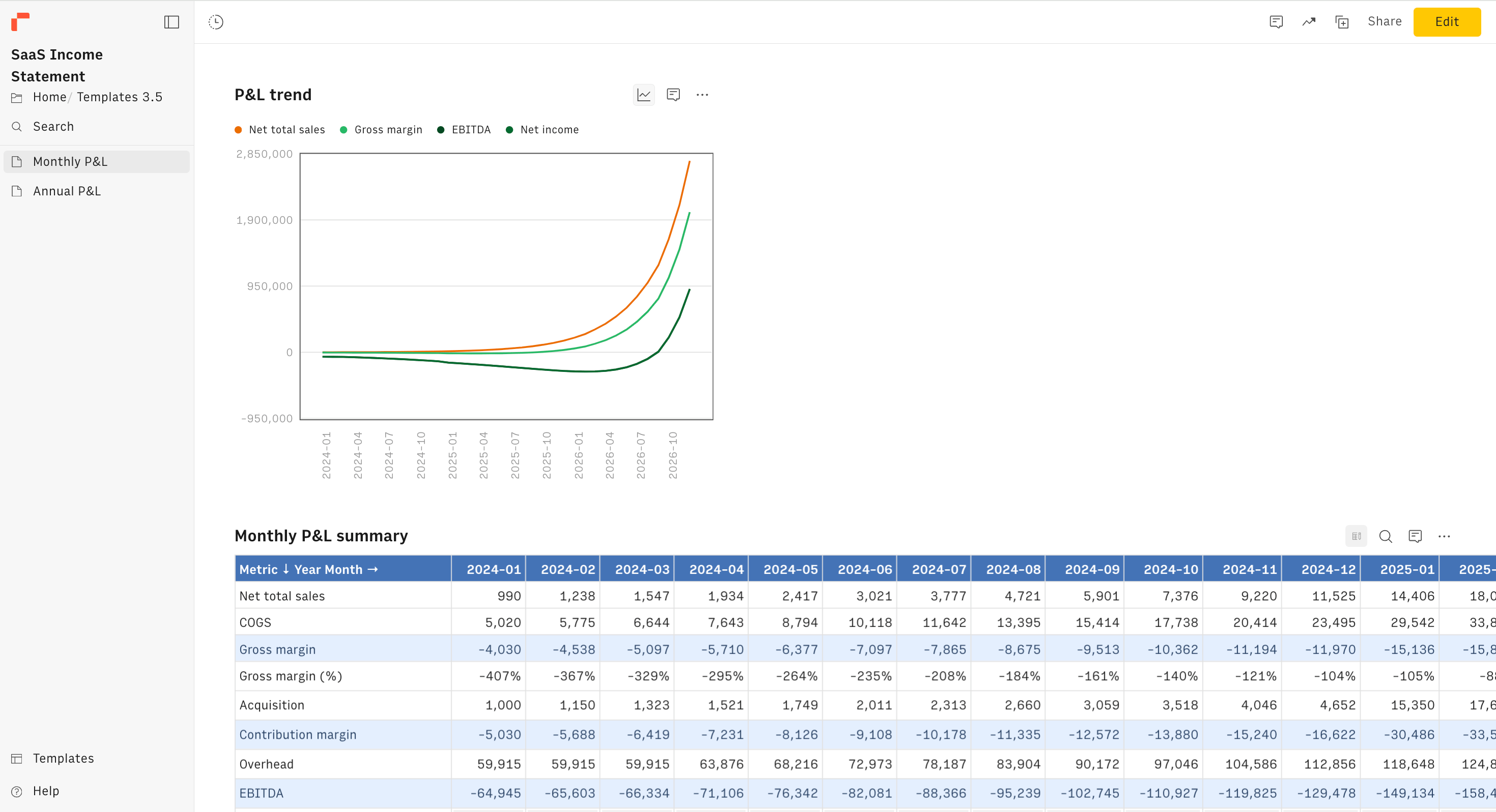1496x812 pixels.
Task: Click the yellow Edit button
Action: 1447,22
